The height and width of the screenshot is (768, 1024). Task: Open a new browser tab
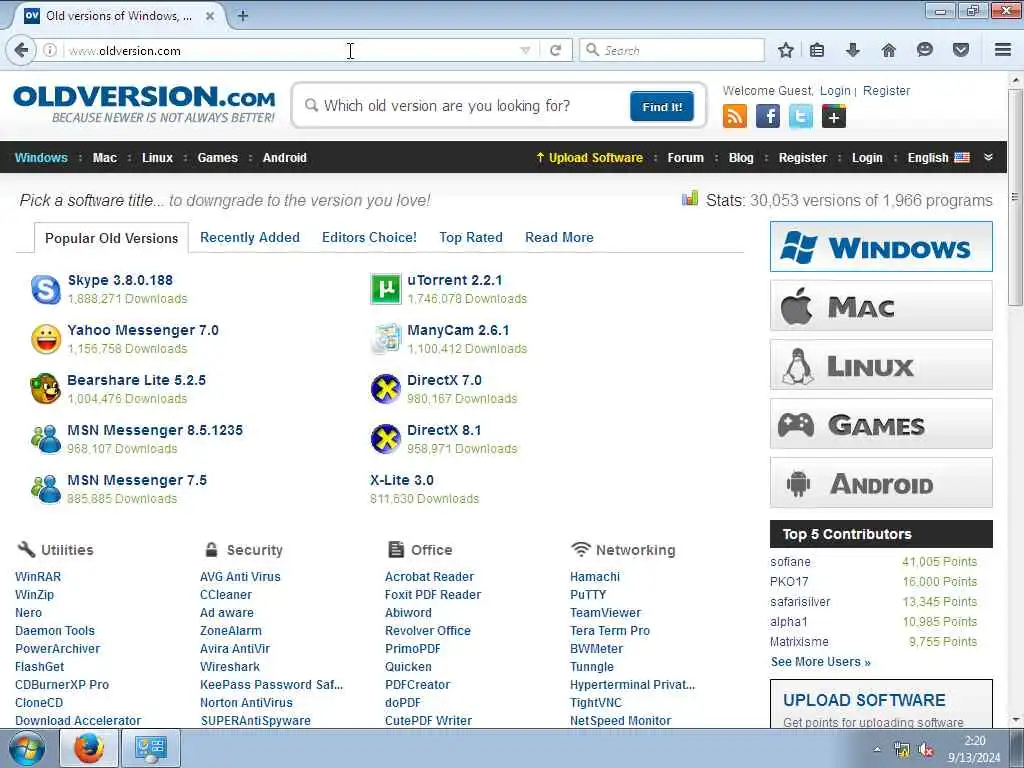coord(243,16)
